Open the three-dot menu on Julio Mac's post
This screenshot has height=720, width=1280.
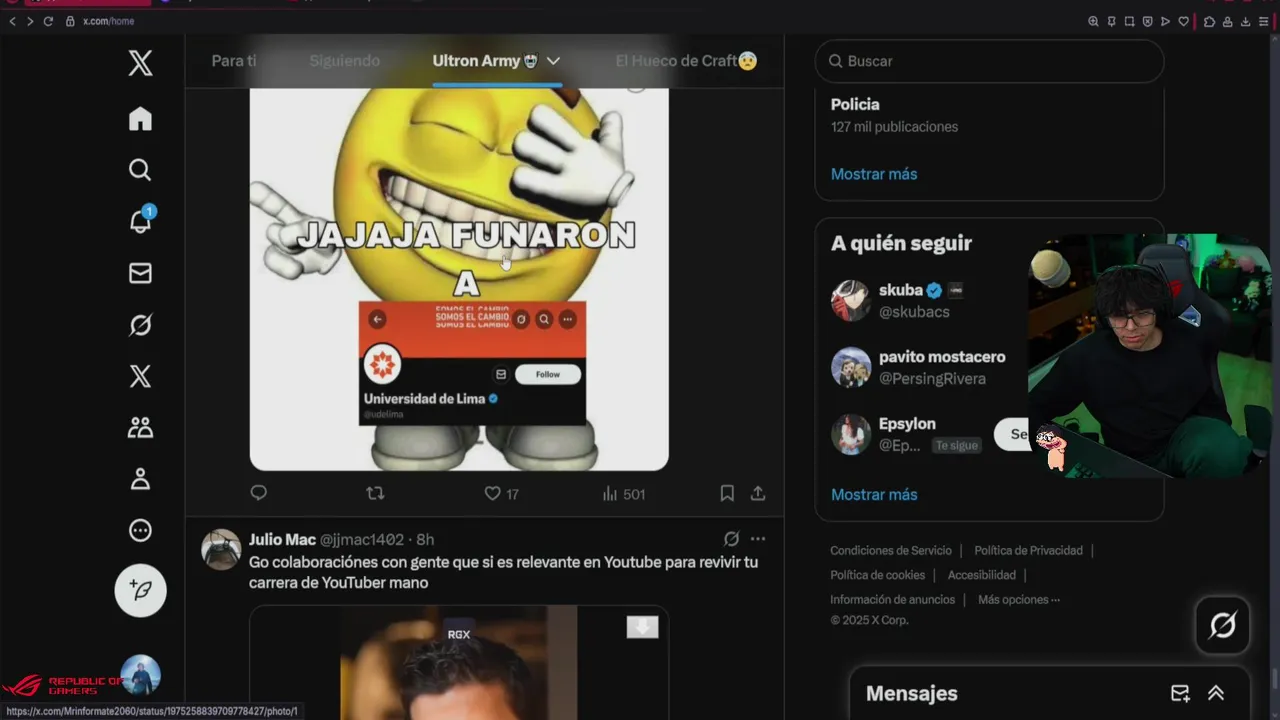(x=758, y=539)
